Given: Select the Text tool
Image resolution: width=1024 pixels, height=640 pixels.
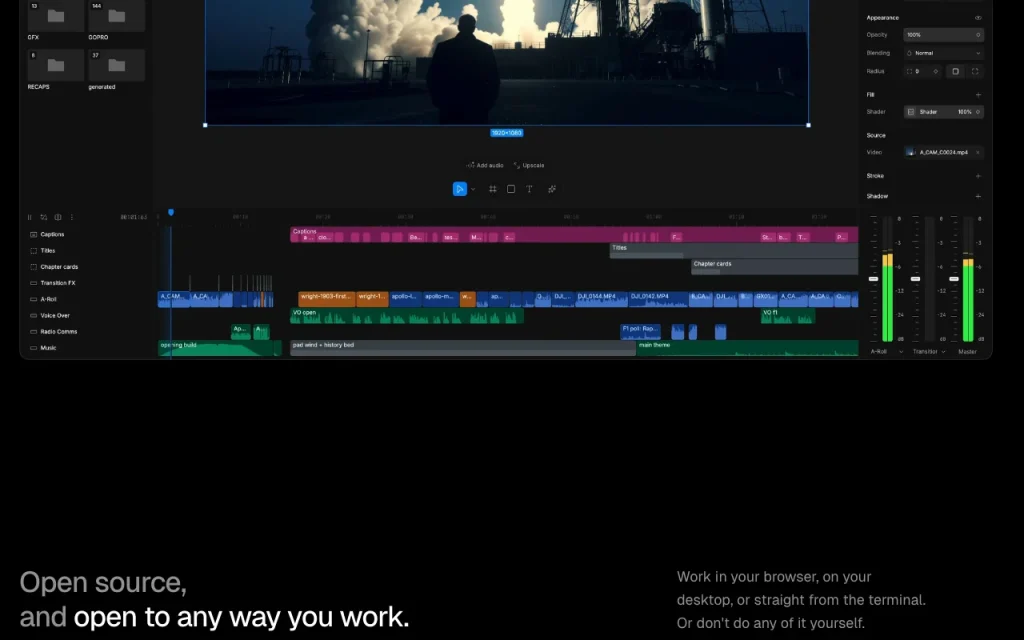Looking at the screenshot, I should pos(529,189).
